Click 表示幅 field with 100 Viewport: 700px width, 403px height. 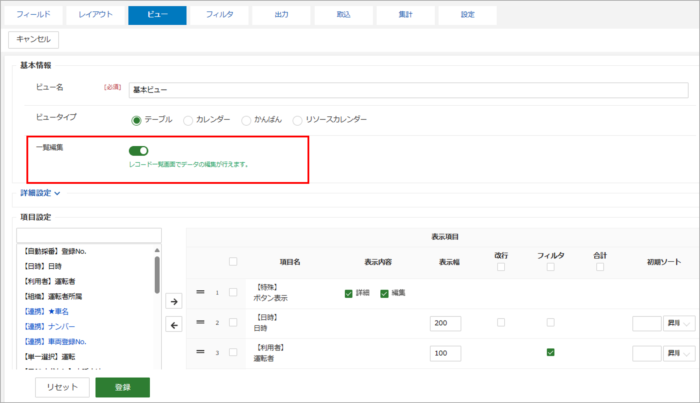tap(446, 353)
